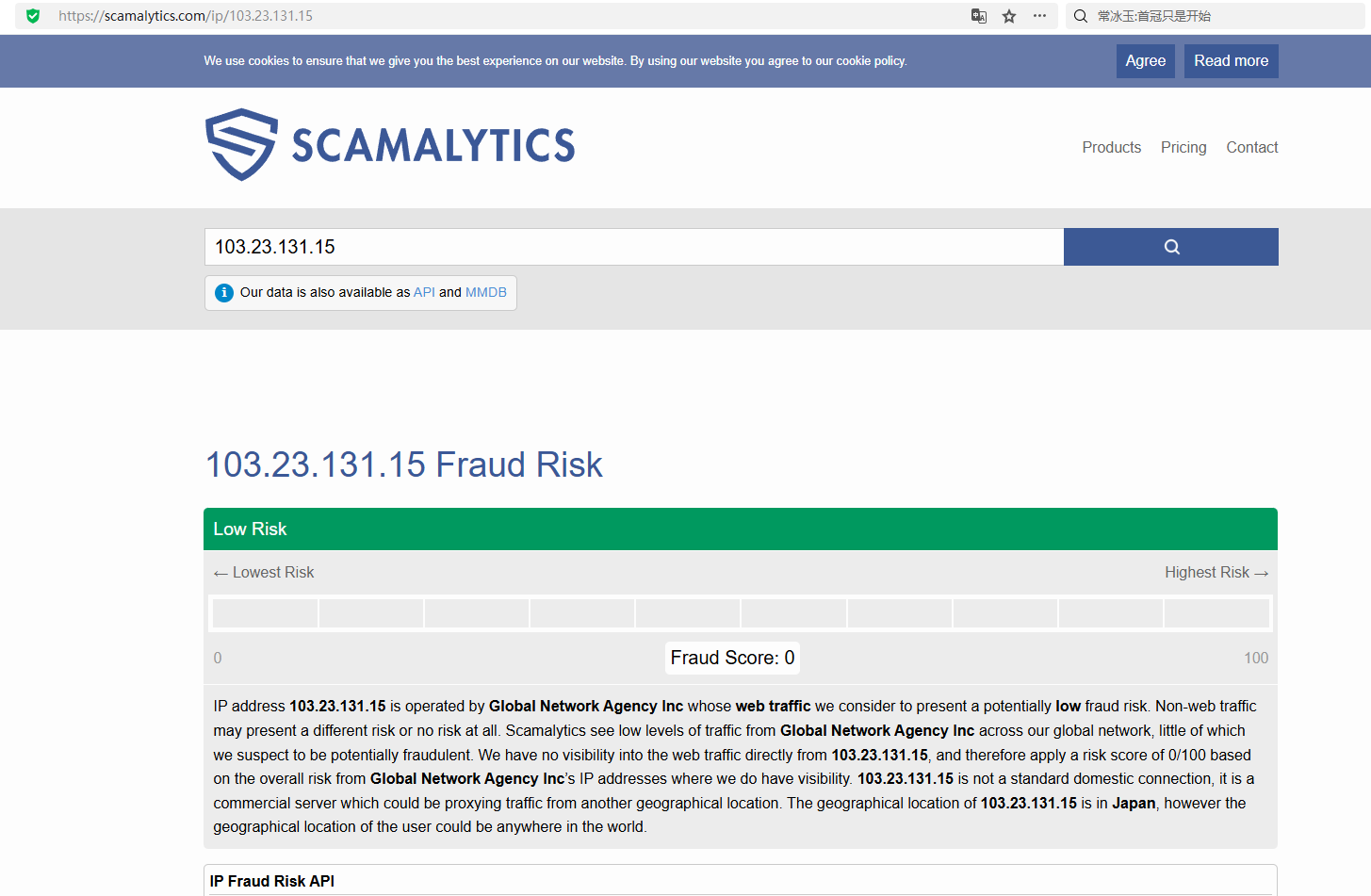
Task: Open the three-dot more options menu
Action: click(x=1039, y=16)
